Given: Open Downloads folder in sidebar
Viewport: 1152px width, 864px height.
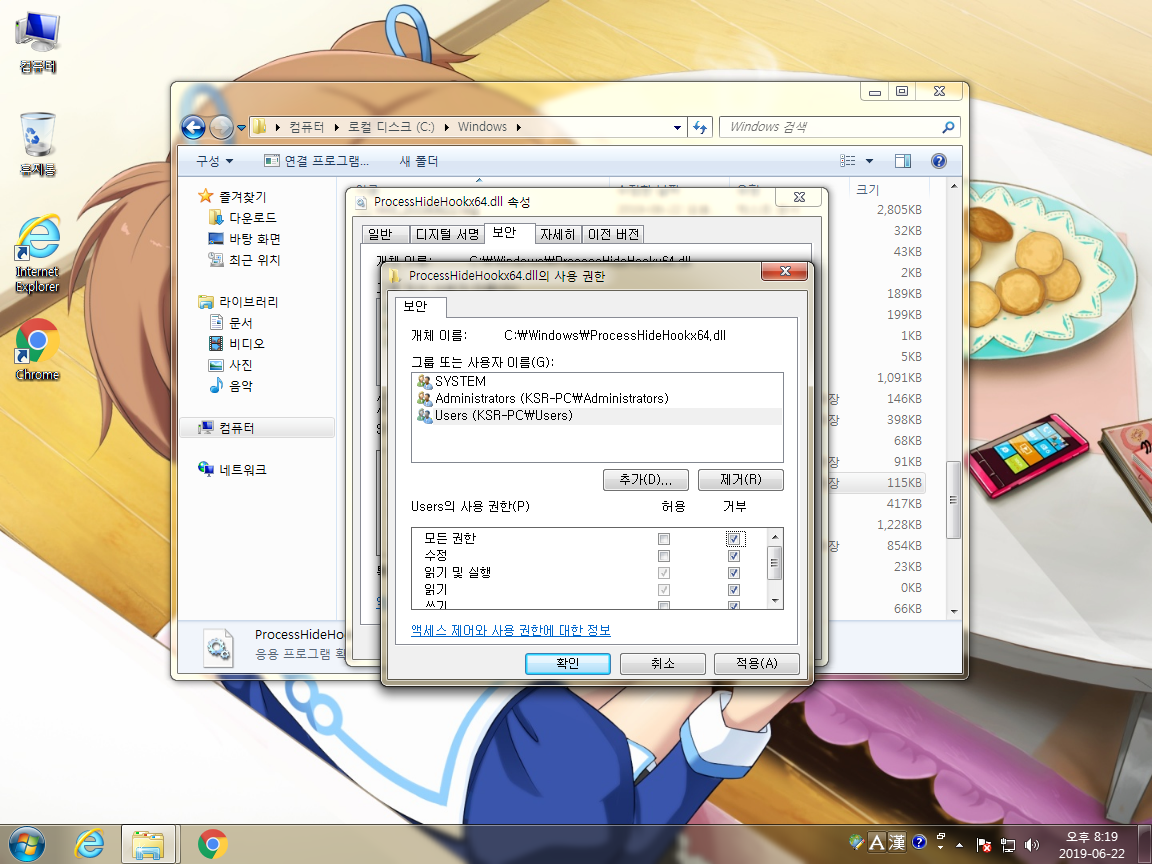Looking at the screenshot, I should tap(242, 217).
